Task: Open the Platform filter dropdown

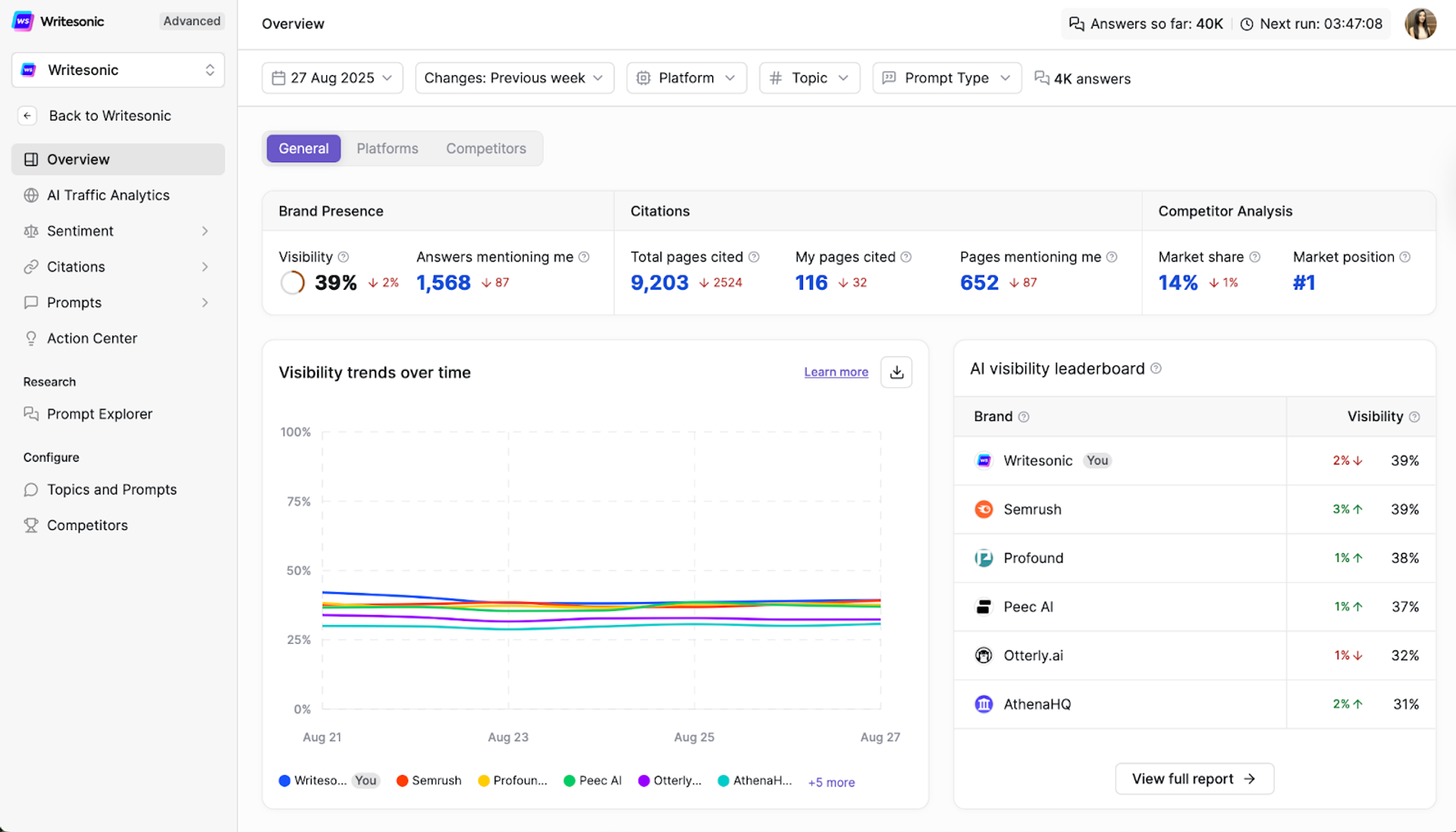Action: coord(686,78)
